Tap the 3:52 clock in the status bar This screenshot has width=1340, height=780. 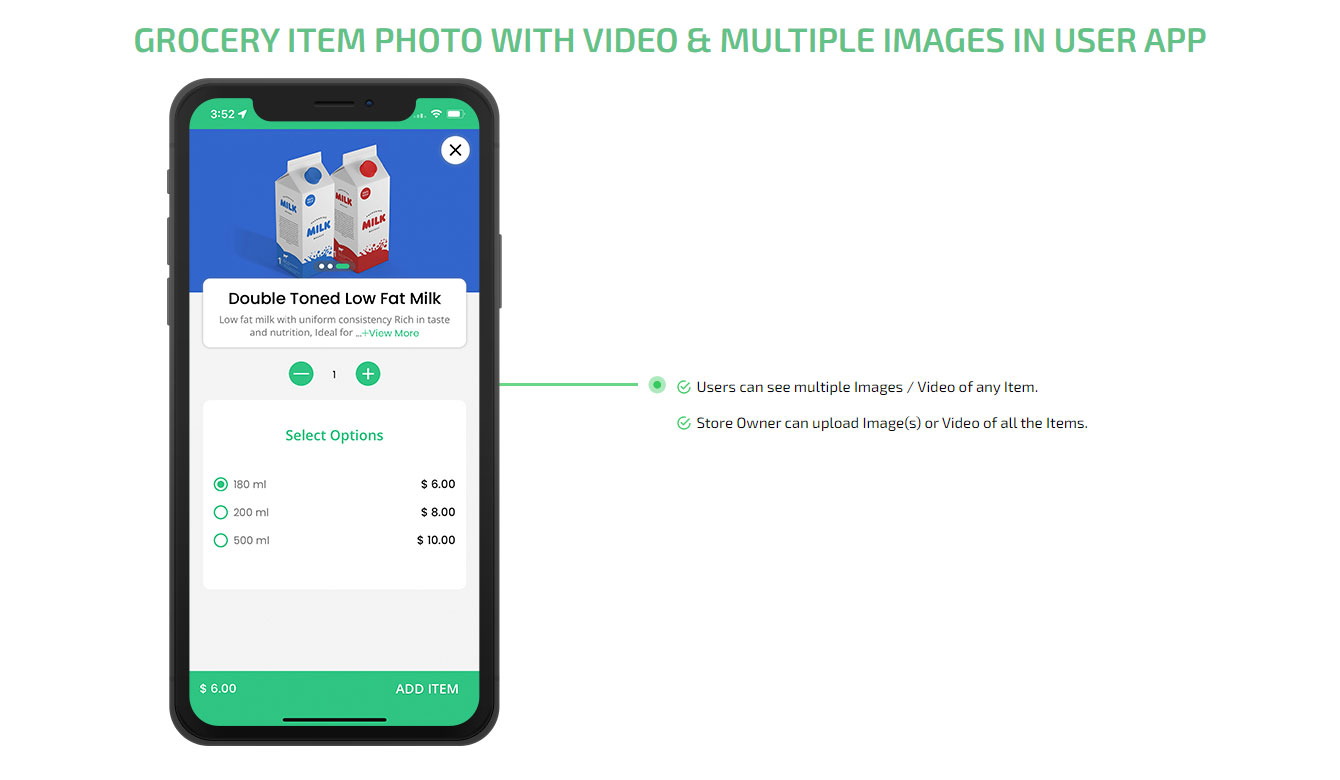[222, 114]
